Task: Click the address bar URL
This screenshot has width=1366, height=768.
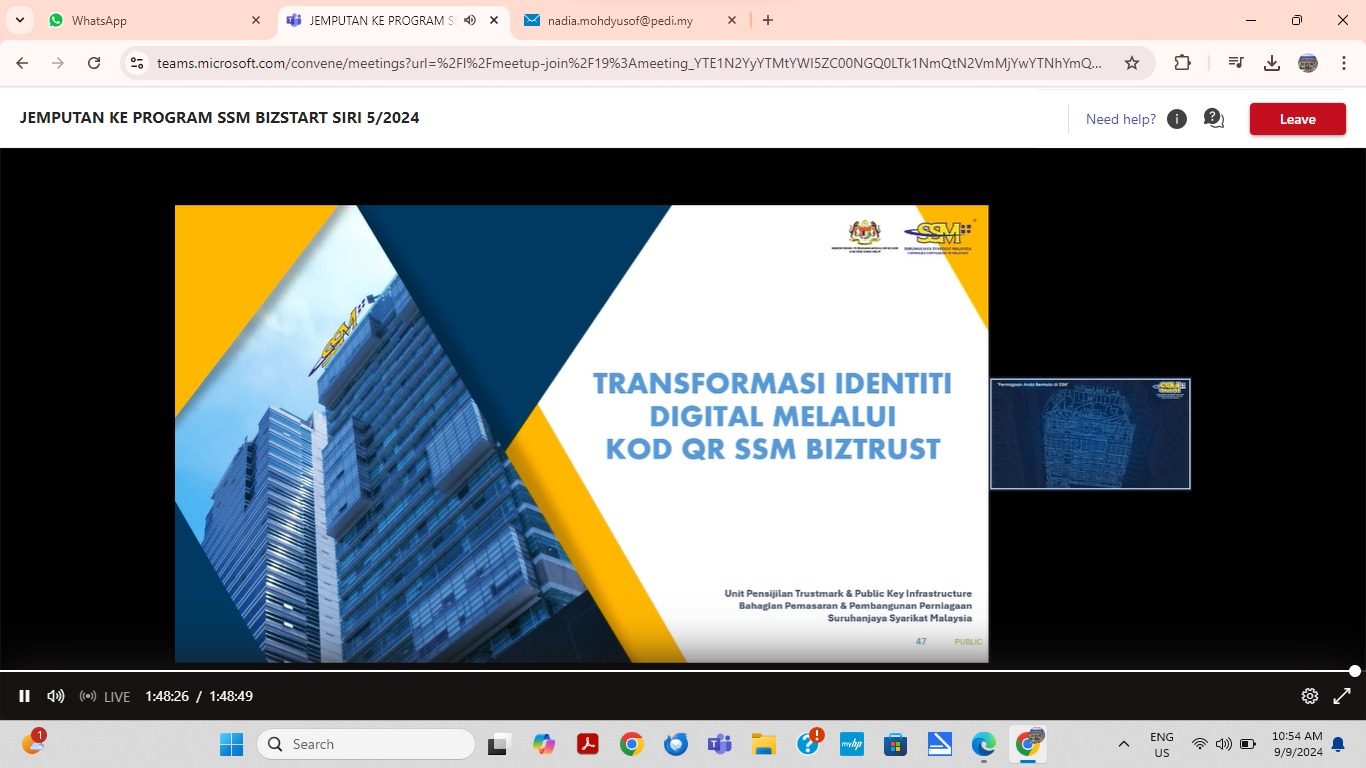Action: click(x=629, y=63)
